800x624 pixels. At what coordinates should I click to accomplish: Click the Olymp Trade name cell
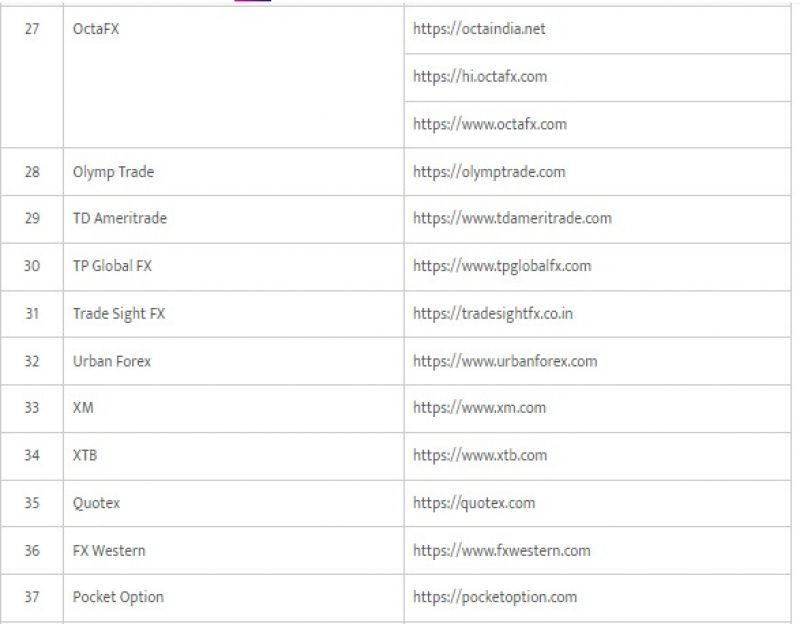(113, 172)
